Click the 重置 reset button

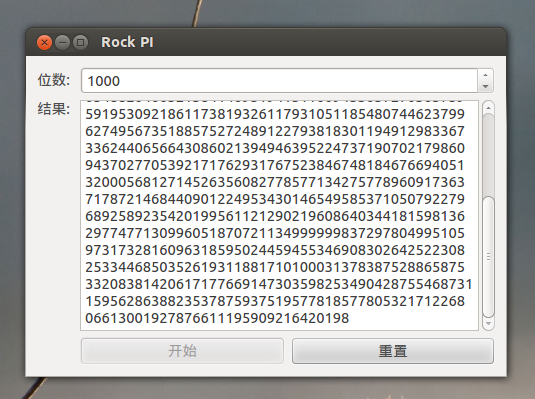click(393, 351)
